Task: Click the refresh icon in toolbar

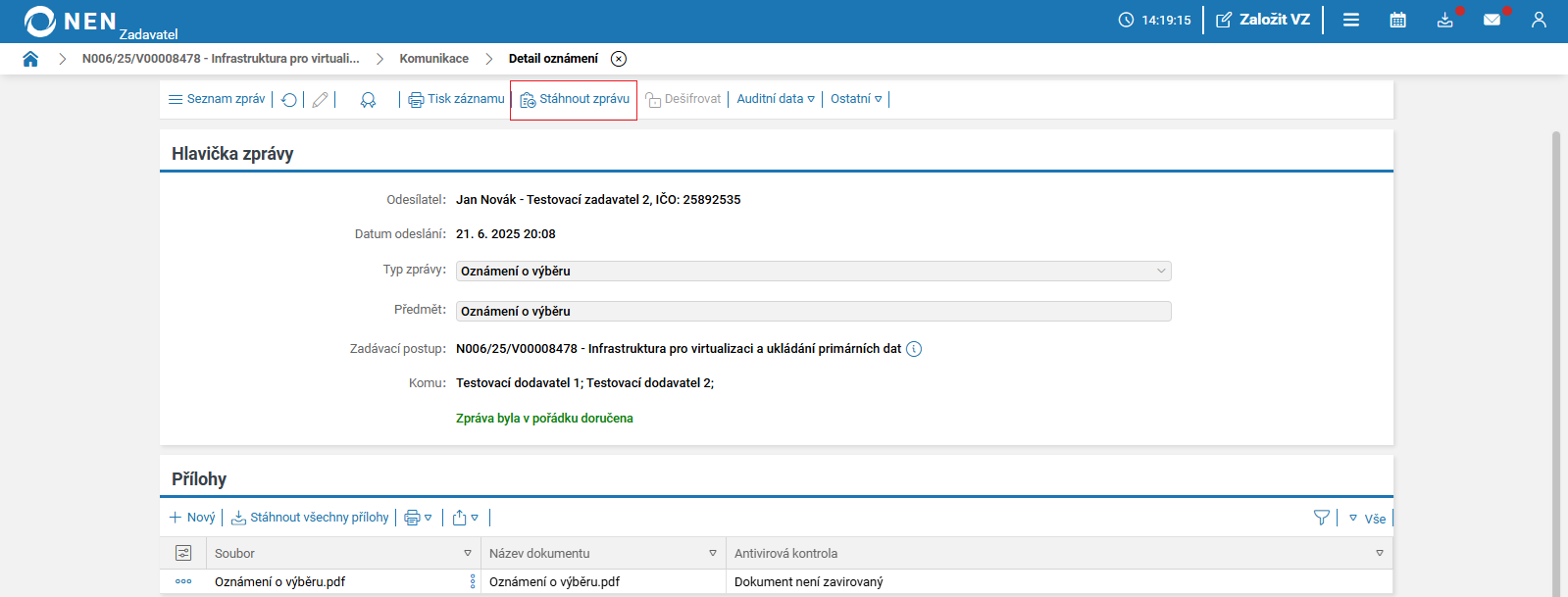Action: [289, 100]
